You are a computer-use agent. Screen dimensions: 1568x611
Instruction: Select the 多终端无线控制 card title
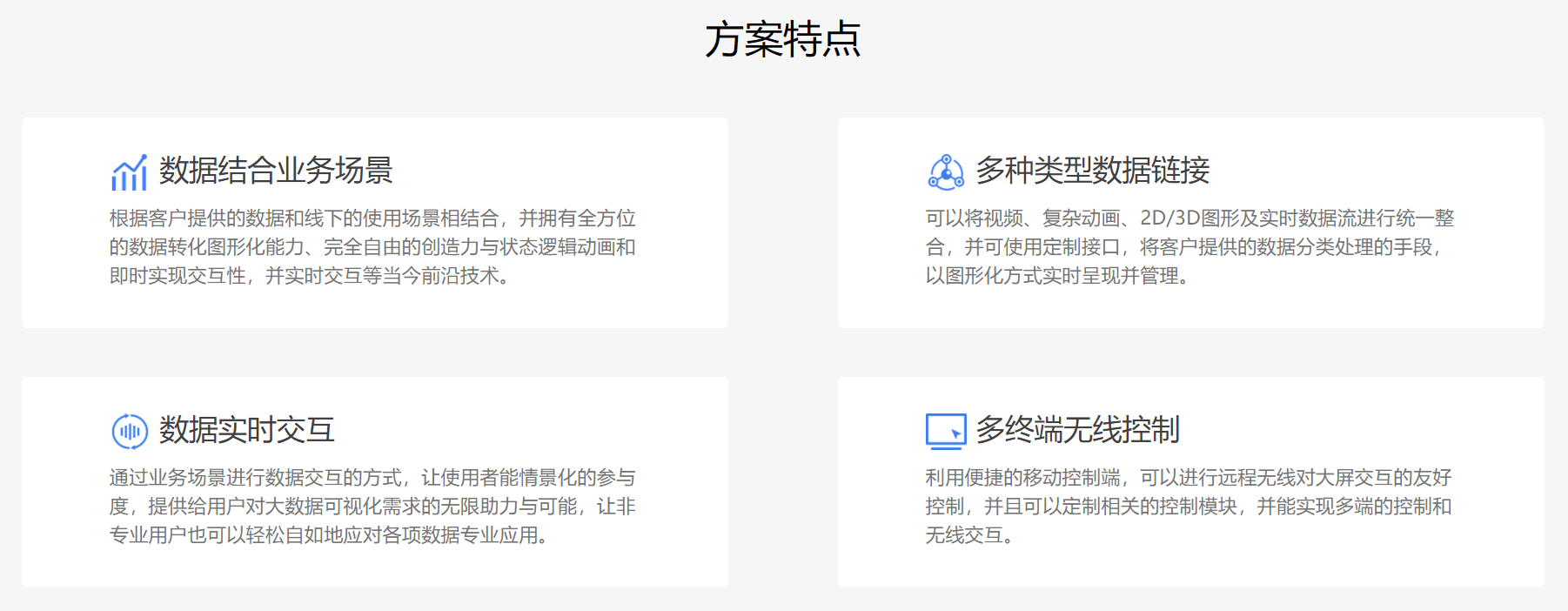[1077, 430]
